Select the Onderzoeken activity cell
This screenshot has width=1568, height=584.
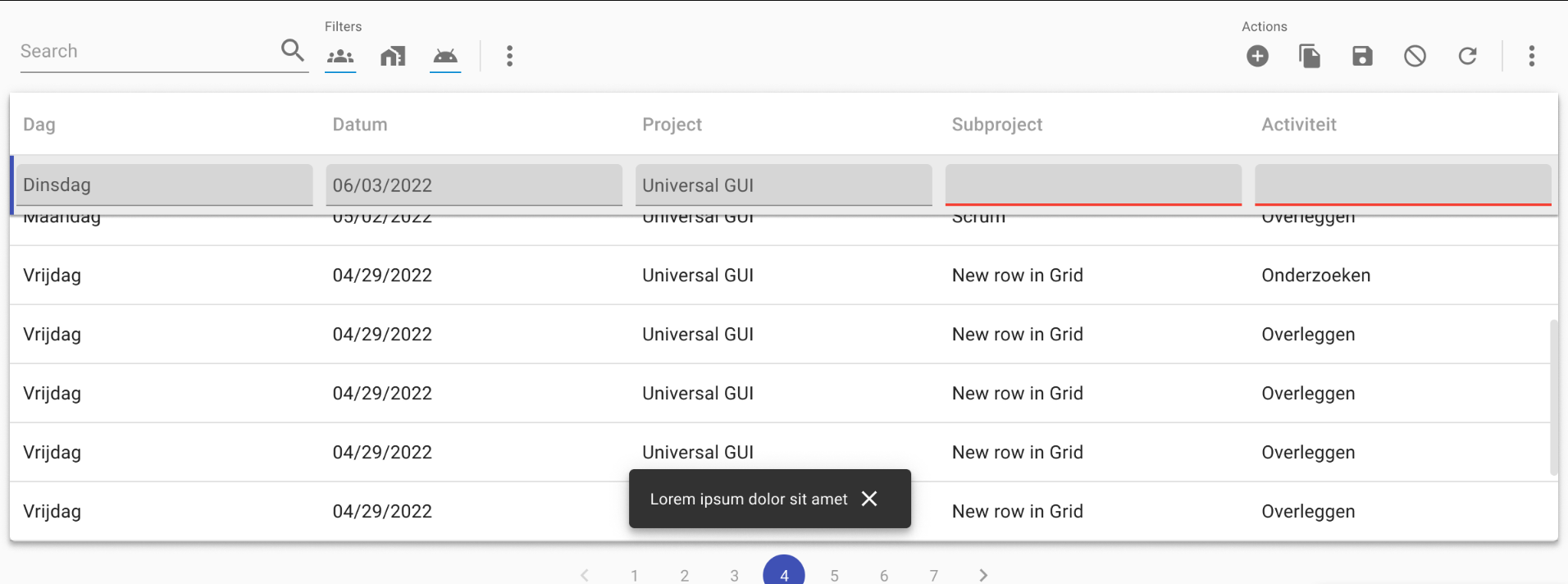[x=1316, y=276]
